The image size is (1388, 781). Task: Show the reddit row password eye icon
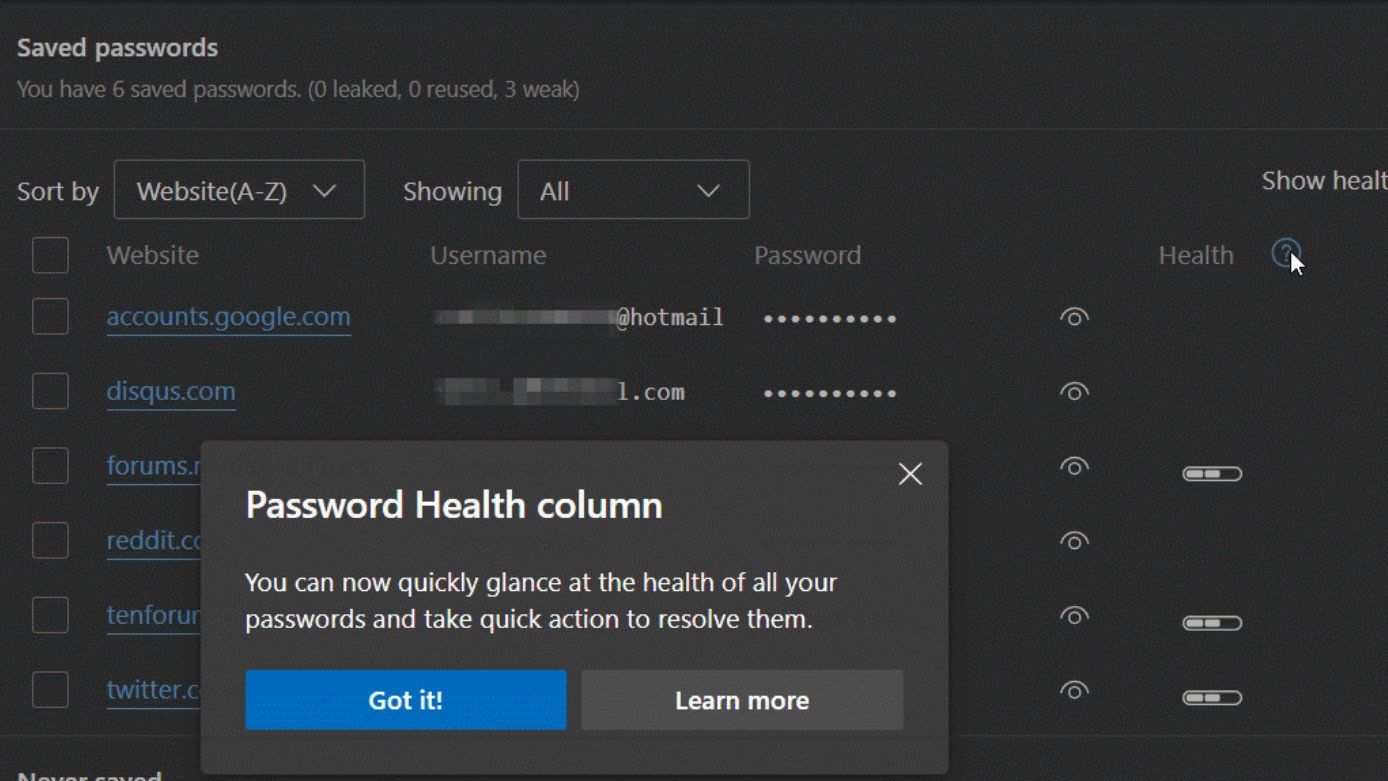pyautogui.click(x=1074, y=541)
